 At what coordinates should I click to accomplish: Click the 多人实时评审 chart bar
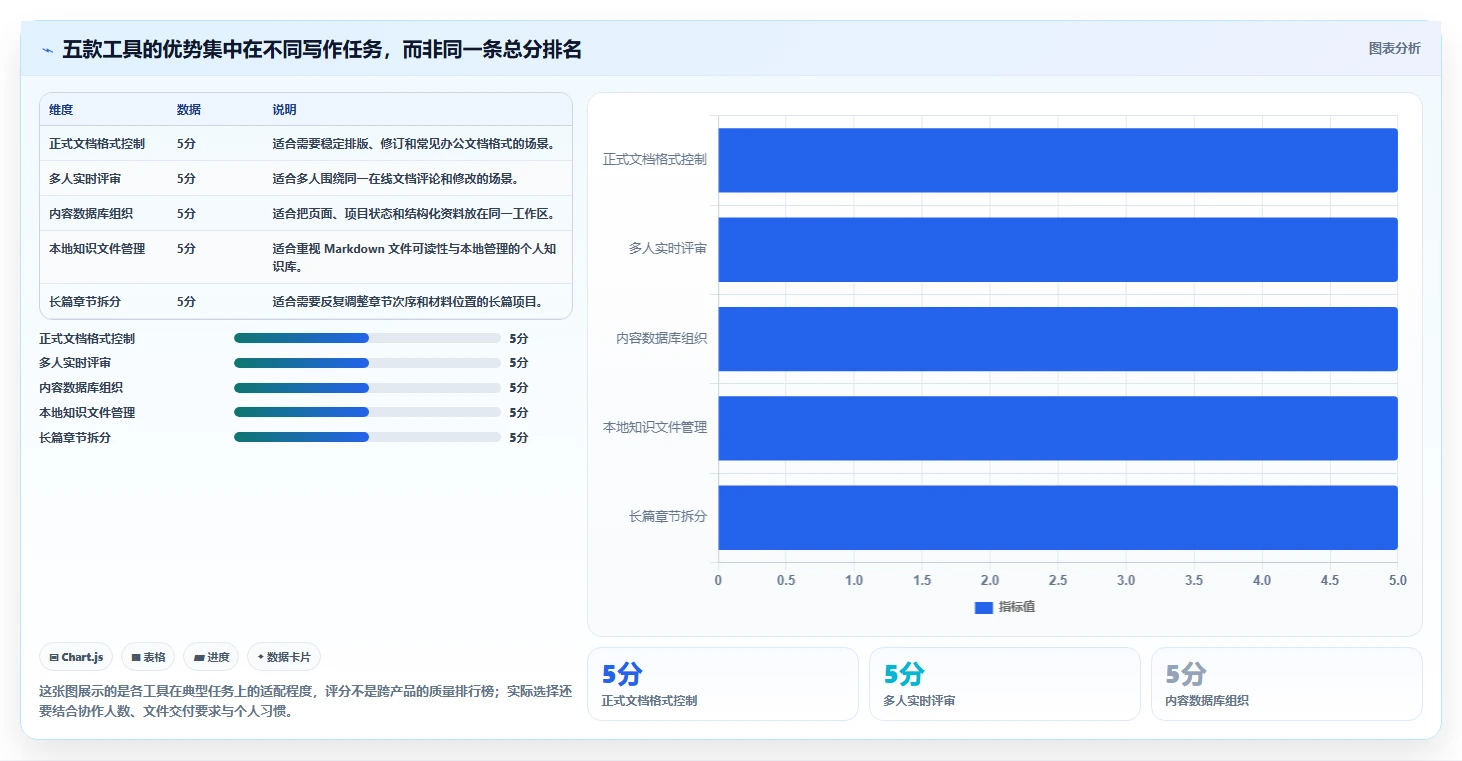(1058, 249)
